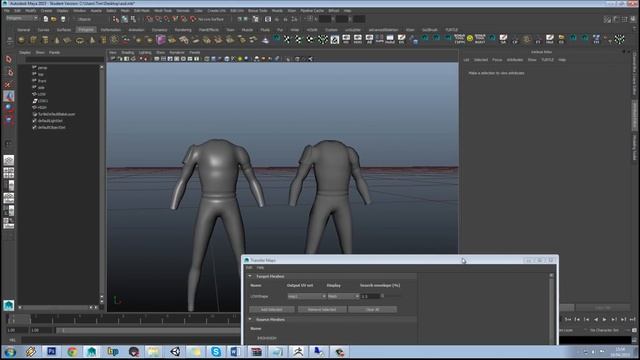Select the HIGH object in Outliner
640x360 pixels.
click(x=42, y=107)
